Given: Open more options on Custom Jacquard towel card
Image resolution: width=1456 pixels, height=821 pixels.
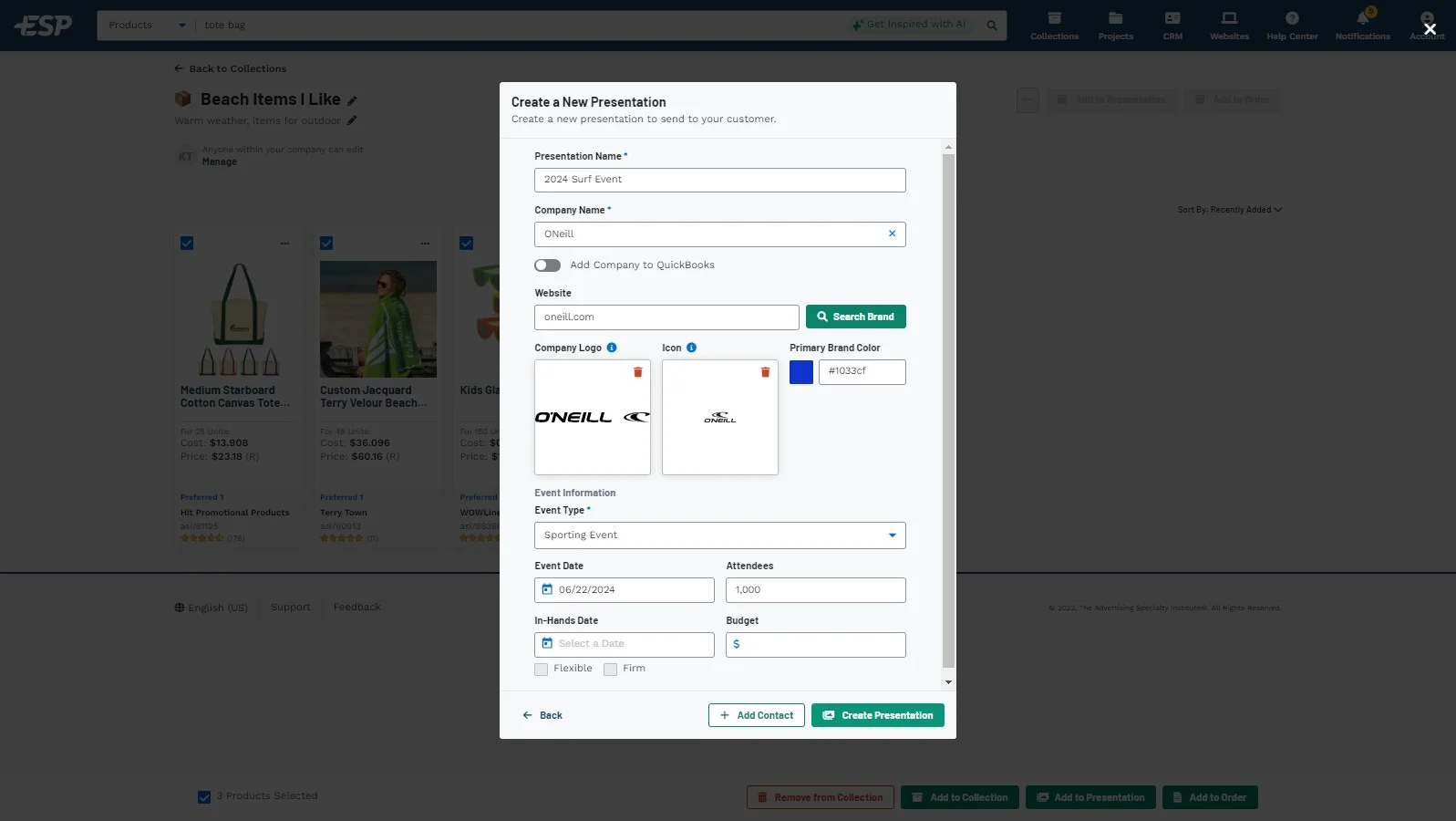Looking at the screenshot, I should click(425, 244).
